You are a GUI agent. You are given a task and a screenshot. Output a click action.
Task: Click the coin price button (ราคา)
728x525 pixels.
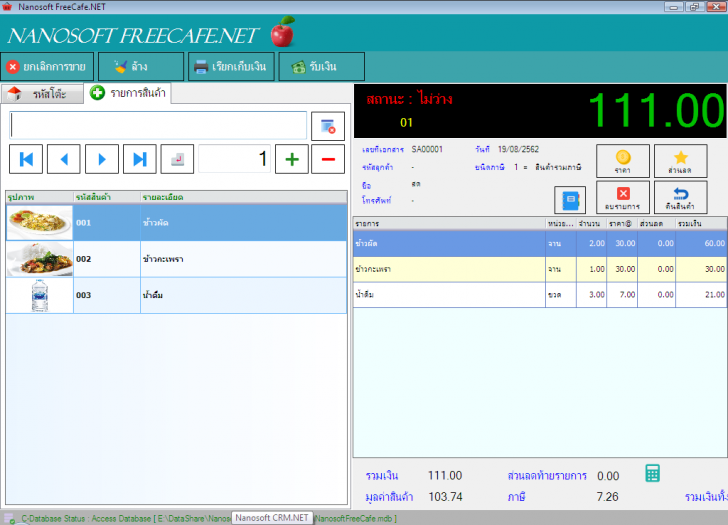pos(622,161)
